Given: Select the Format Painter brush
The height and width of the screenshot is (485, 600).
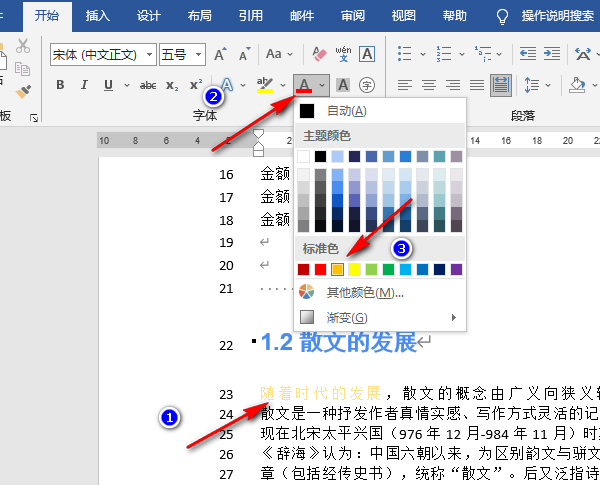Looking at the screenshot, I should coord(23,92).
